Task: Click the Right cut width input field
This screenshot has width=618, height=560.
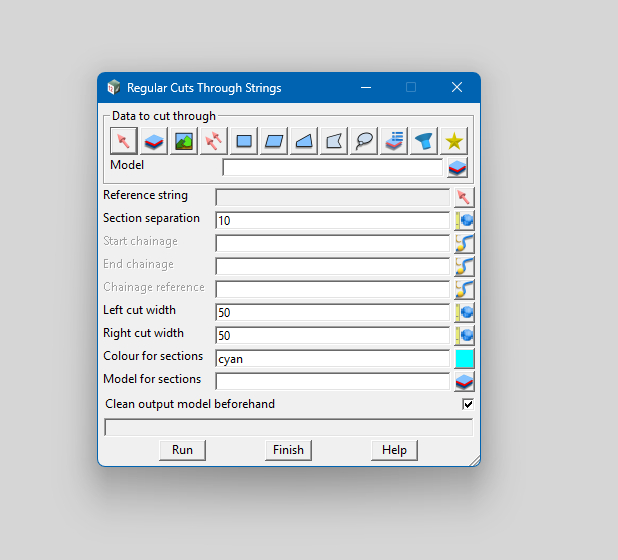Action: [x=332, y=335]
